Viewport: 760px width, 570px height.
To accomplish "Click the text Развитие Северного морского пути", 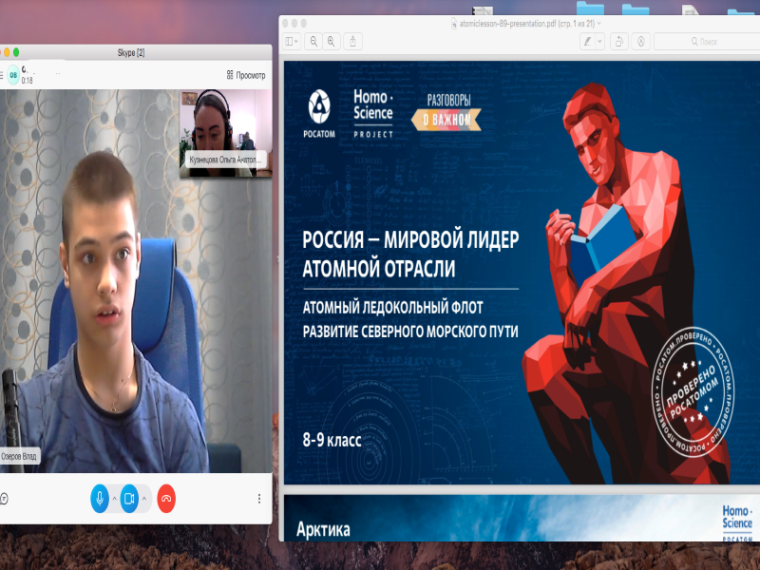I will [x=411, y=332].
